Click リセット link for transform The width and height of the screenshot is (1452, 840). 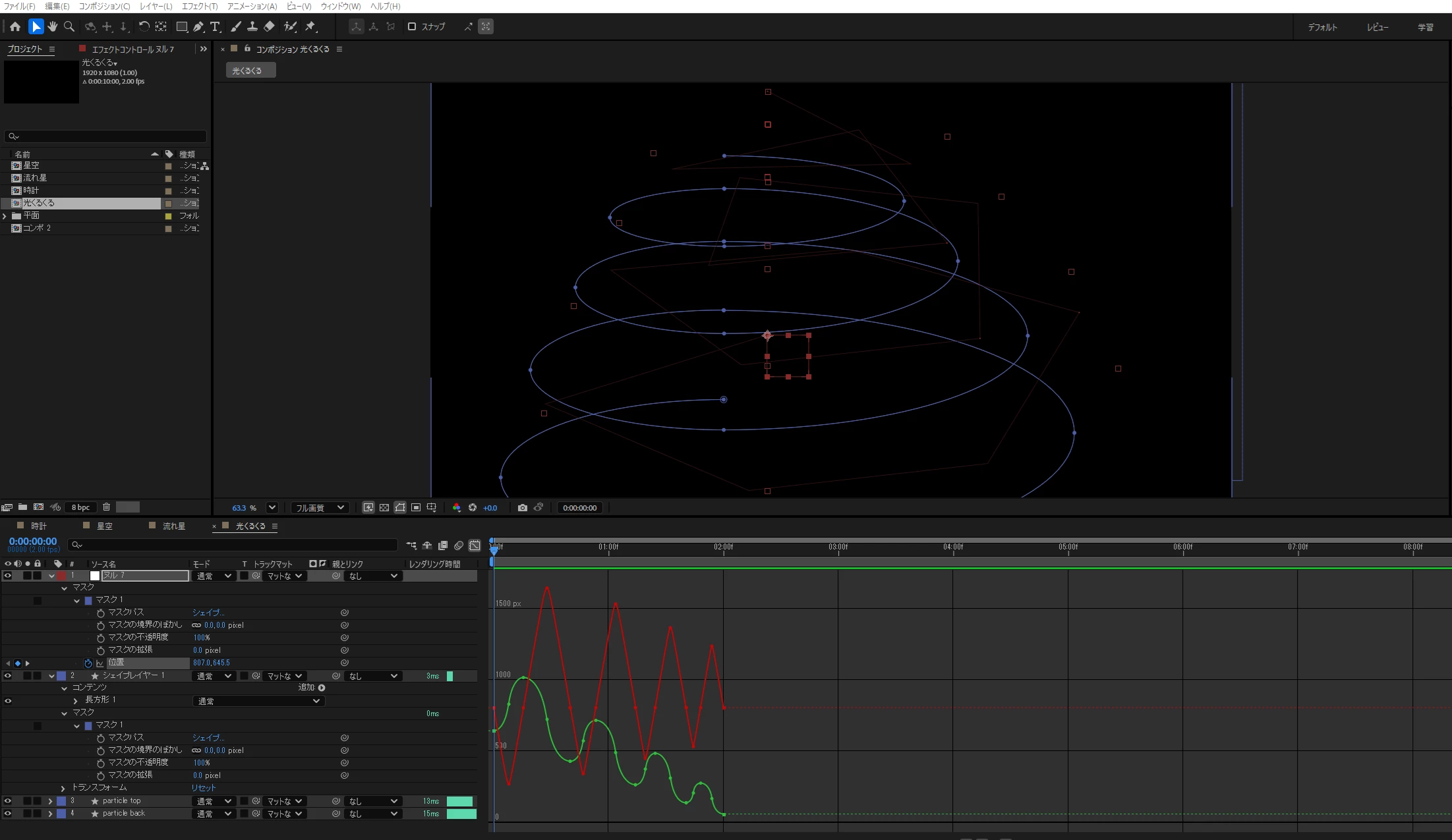pos(204,788)
